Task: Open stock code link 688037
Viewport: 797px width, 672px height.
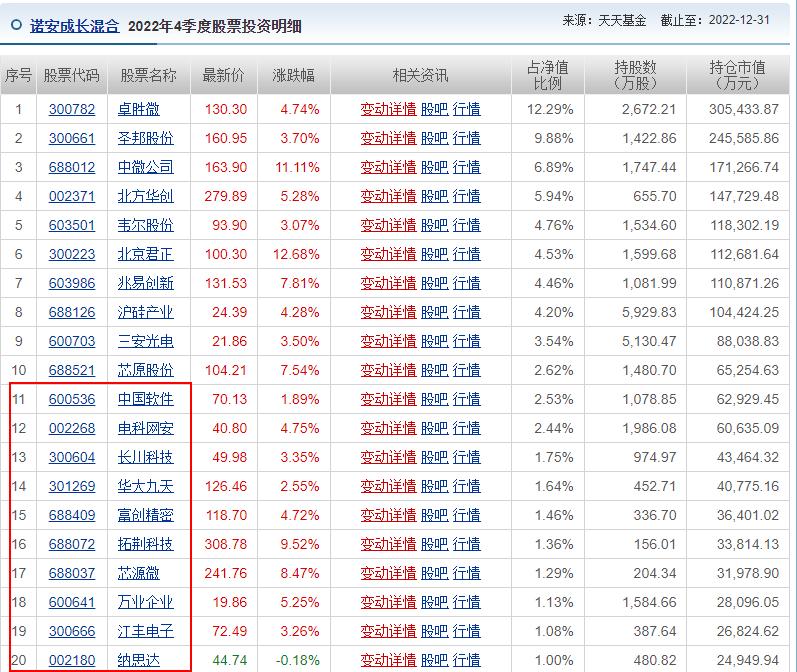Action: (x=72, y=573)
